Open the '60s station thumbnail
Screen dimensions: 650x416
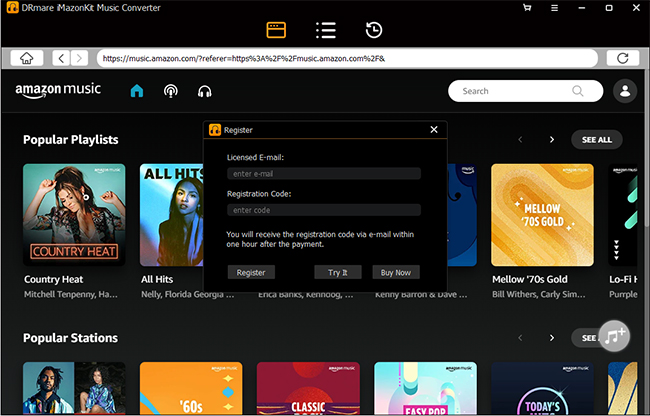[191, 388]
